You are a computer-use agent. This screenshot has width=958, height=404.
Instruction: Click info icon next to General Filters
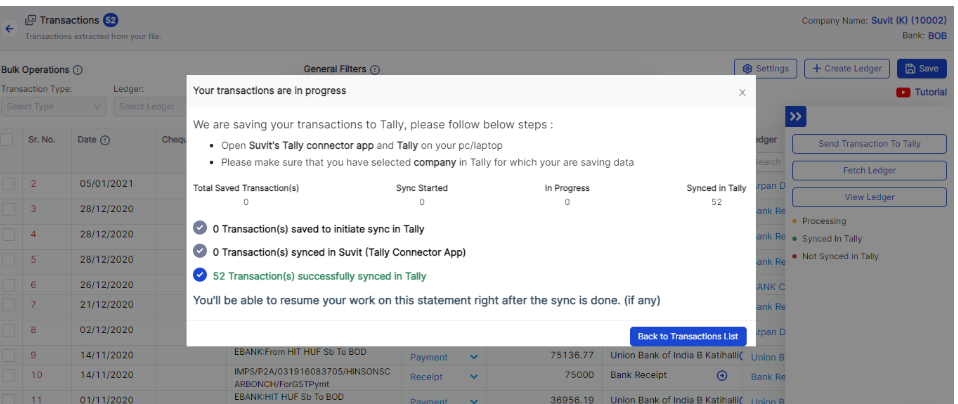pos(375,70)
